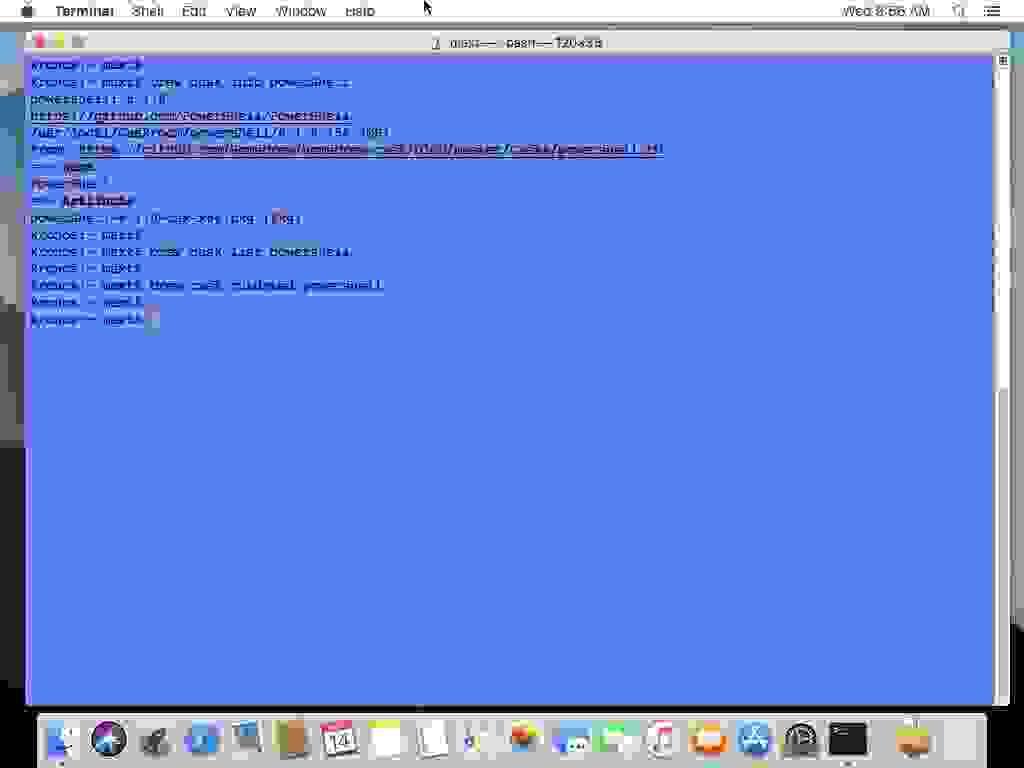Screen dimensions: 1024x768
Task: Open Photos from the Dock
Action: 520,740
